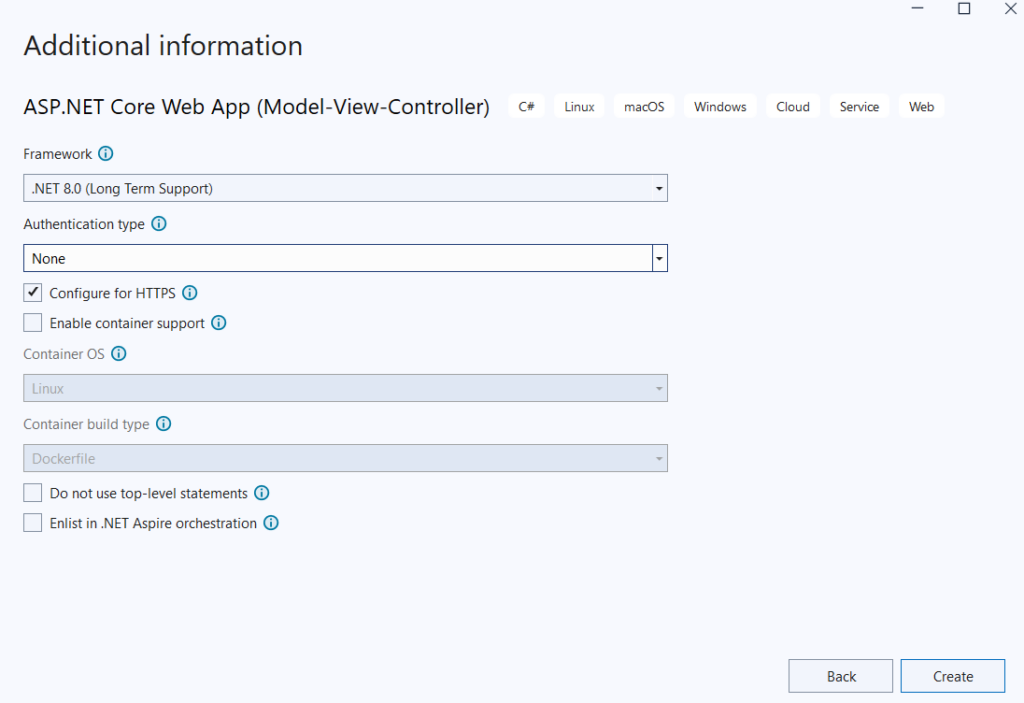Click the macOS tag
The image size is (1024, 703).
pyautogui.click(x=644, y=106)
